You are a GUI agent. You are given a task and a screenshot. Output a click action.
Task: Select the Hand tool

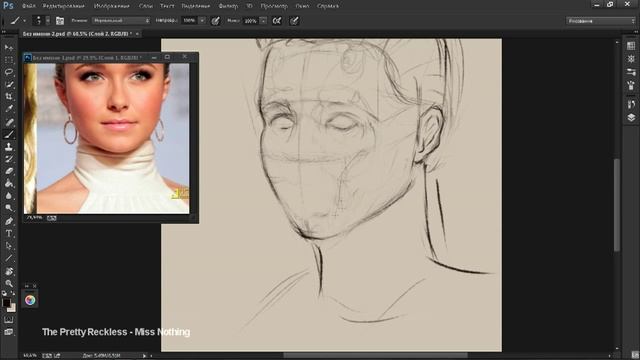pyautogui.click(x=9, y=271)
